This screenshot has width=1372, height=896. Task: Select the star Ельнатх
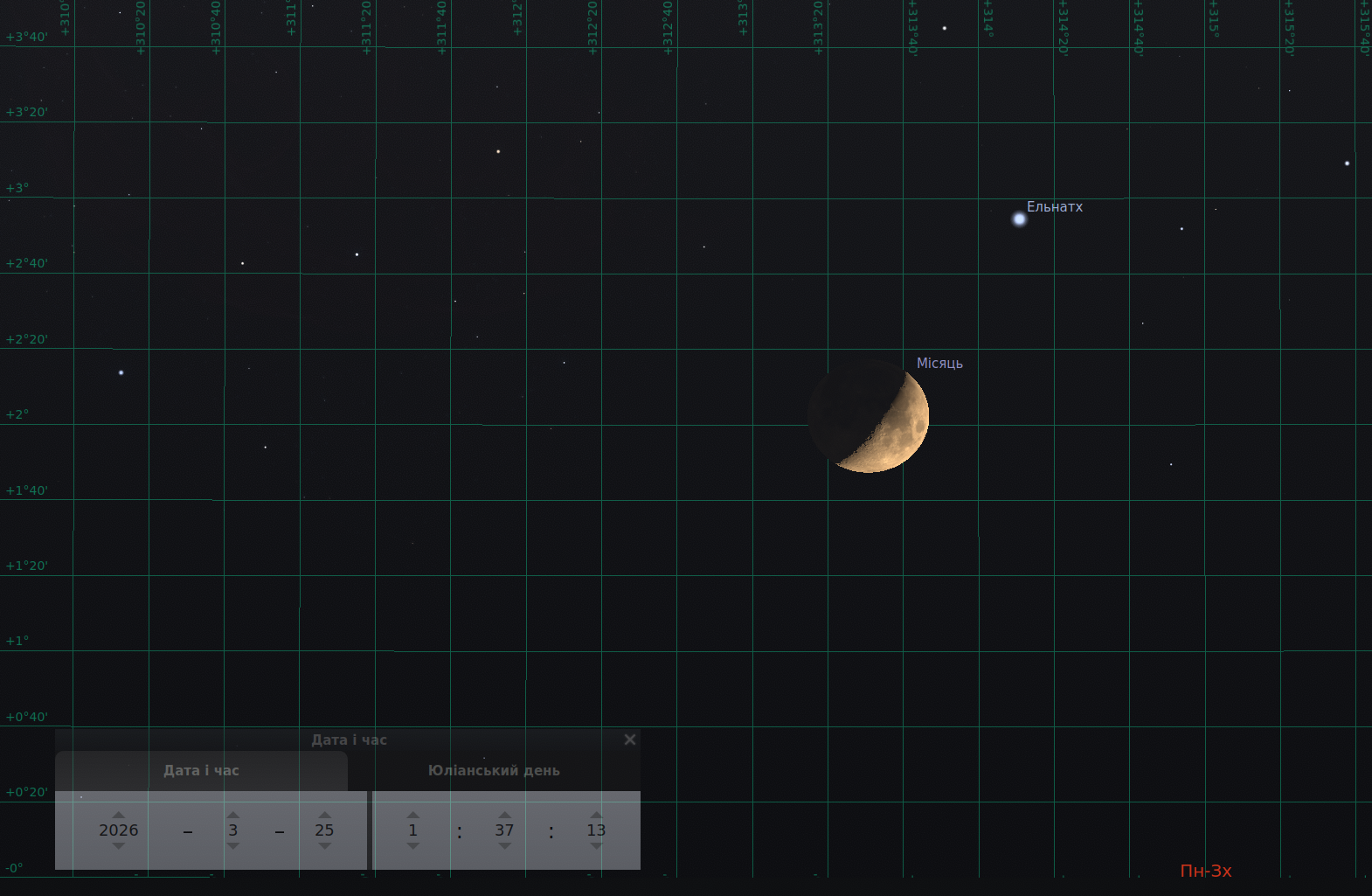tap(1019, 219)
